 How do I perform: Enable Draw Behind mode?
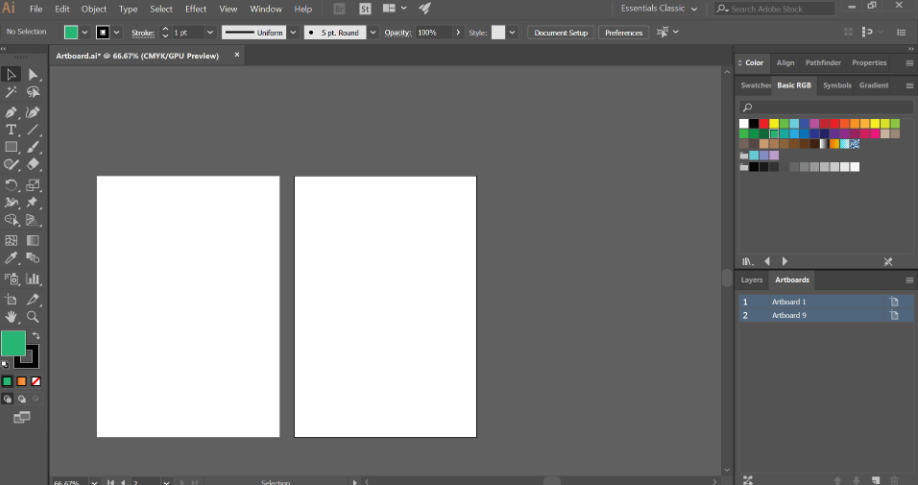click(22, 399)
